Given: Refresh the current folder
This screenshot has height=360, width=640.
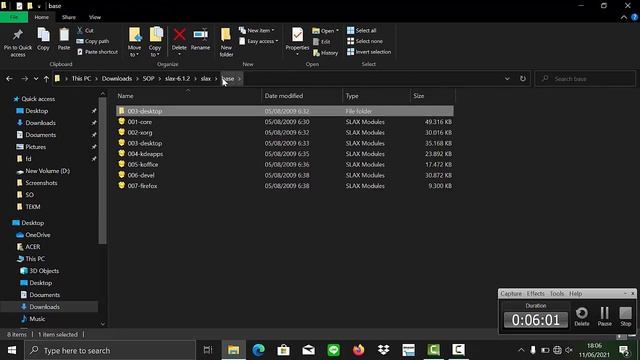Looking at the screenshot, I should coord(522,79).
